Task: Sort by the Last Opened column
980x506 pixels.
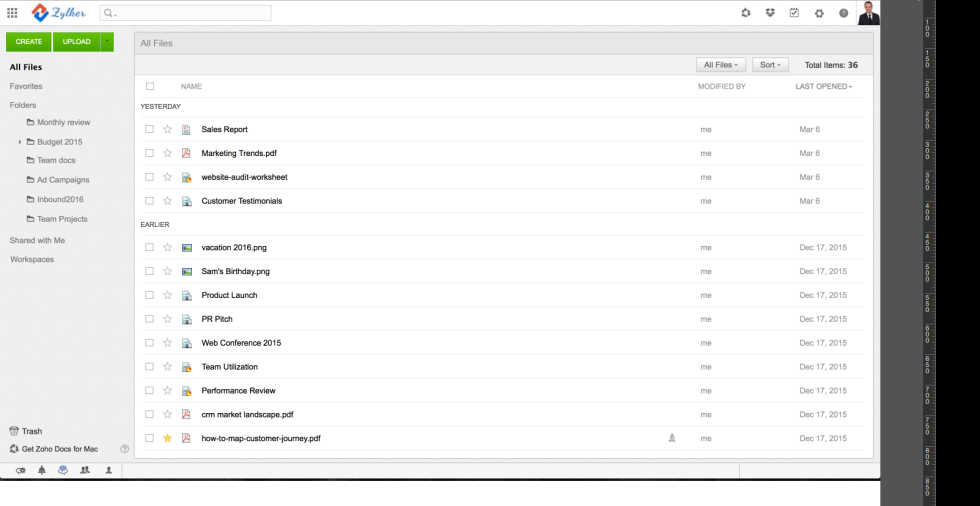Action: click(823, 86)
